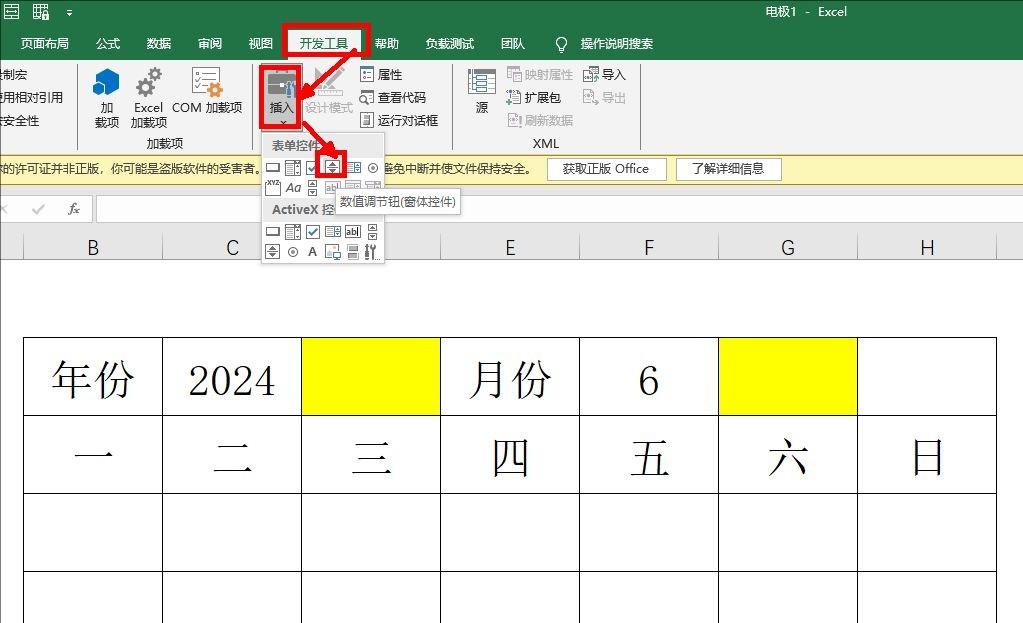Select the Button form control

[x=273, y=168]
